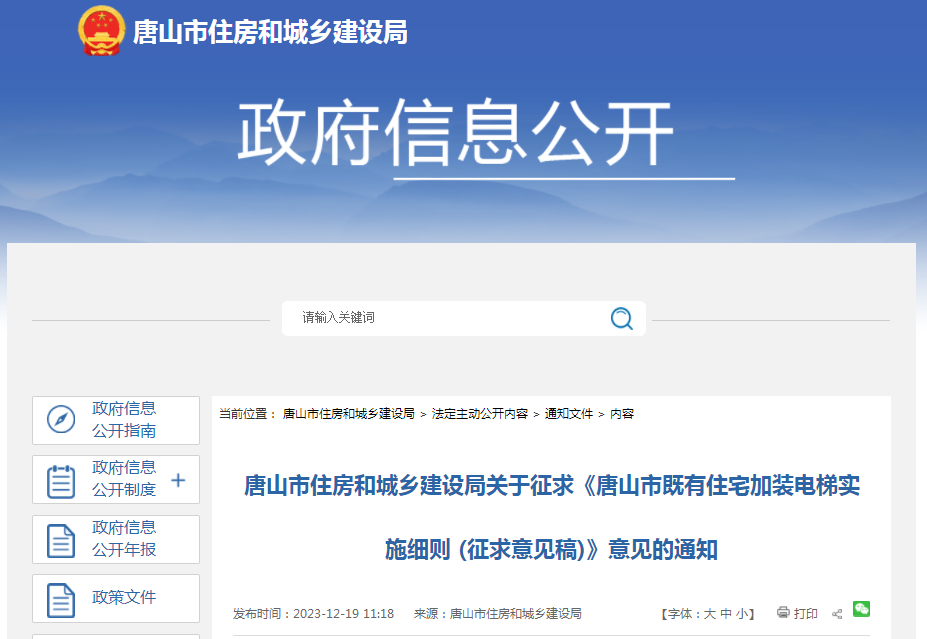
Task: Open the 政策文件 sidebar item
Action: coord(124,597)
